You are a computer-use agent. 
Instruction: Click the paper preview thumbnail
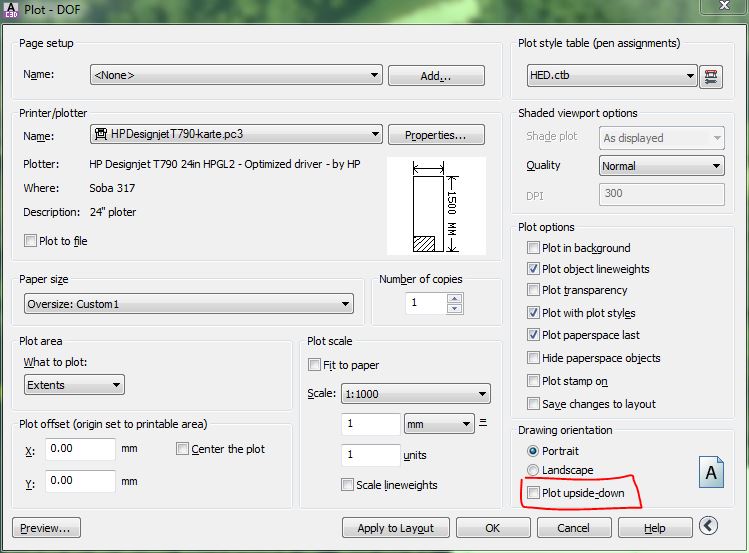pos(435,207)
